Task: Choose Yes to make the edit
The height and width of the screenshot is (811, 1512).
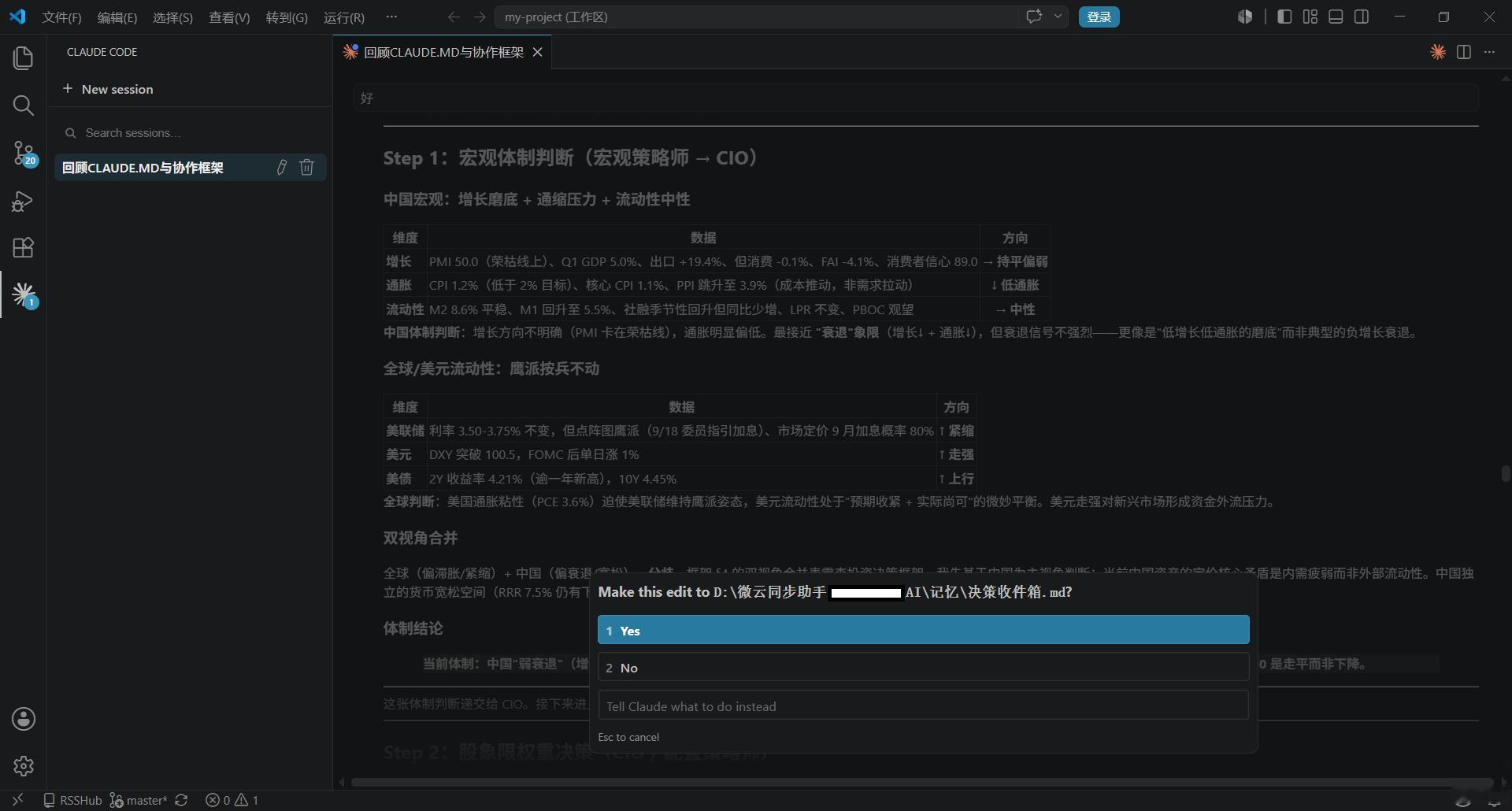Action: [923, 630]
